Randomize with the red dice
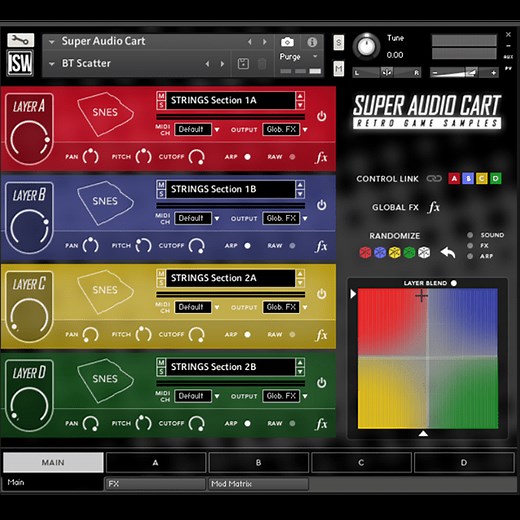The image size is (520, 520). [x=365, y=252]
